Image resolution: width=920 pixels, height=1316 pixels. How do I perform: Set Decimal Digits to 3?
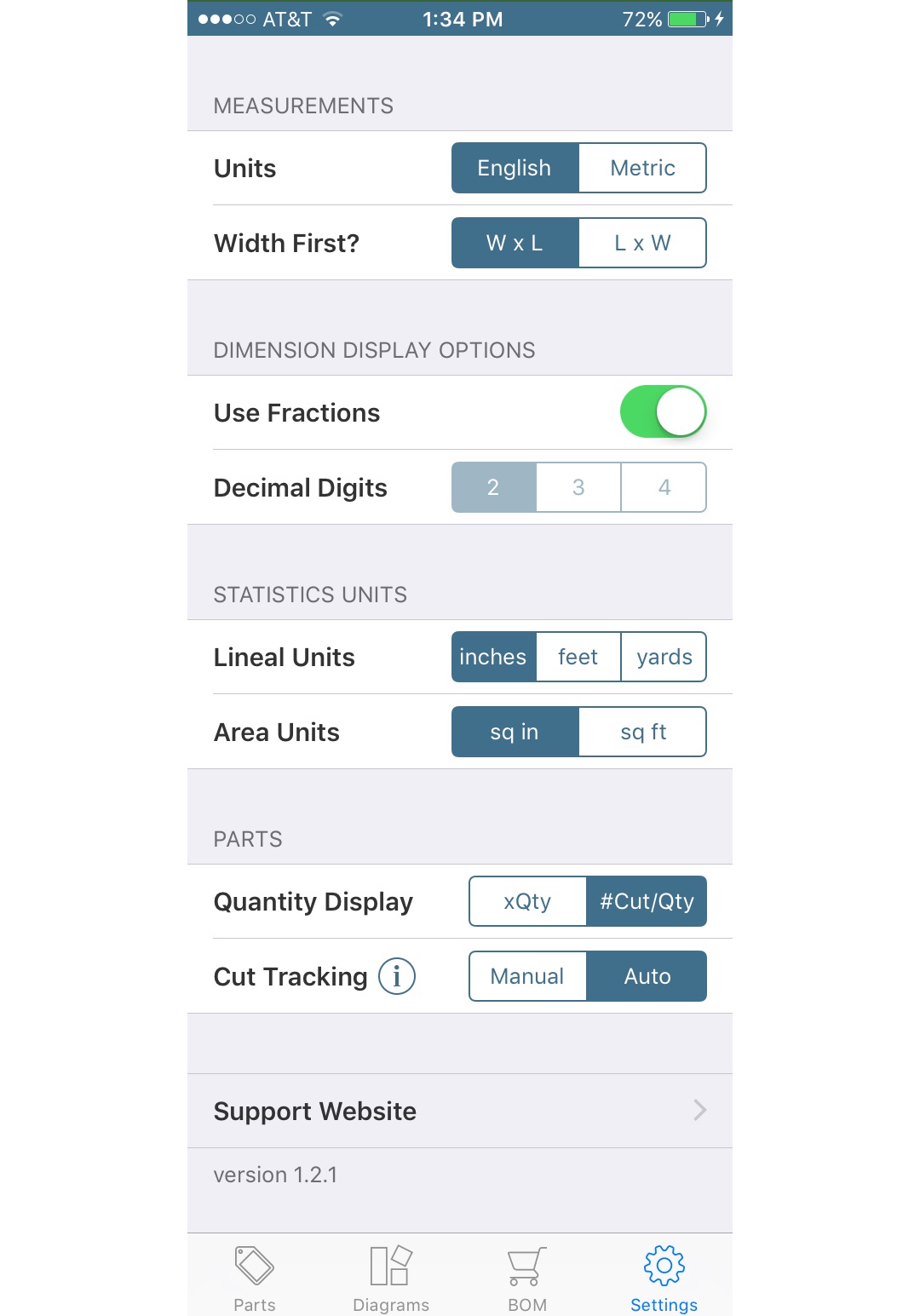pyautogui.click(x=578, y=487)
